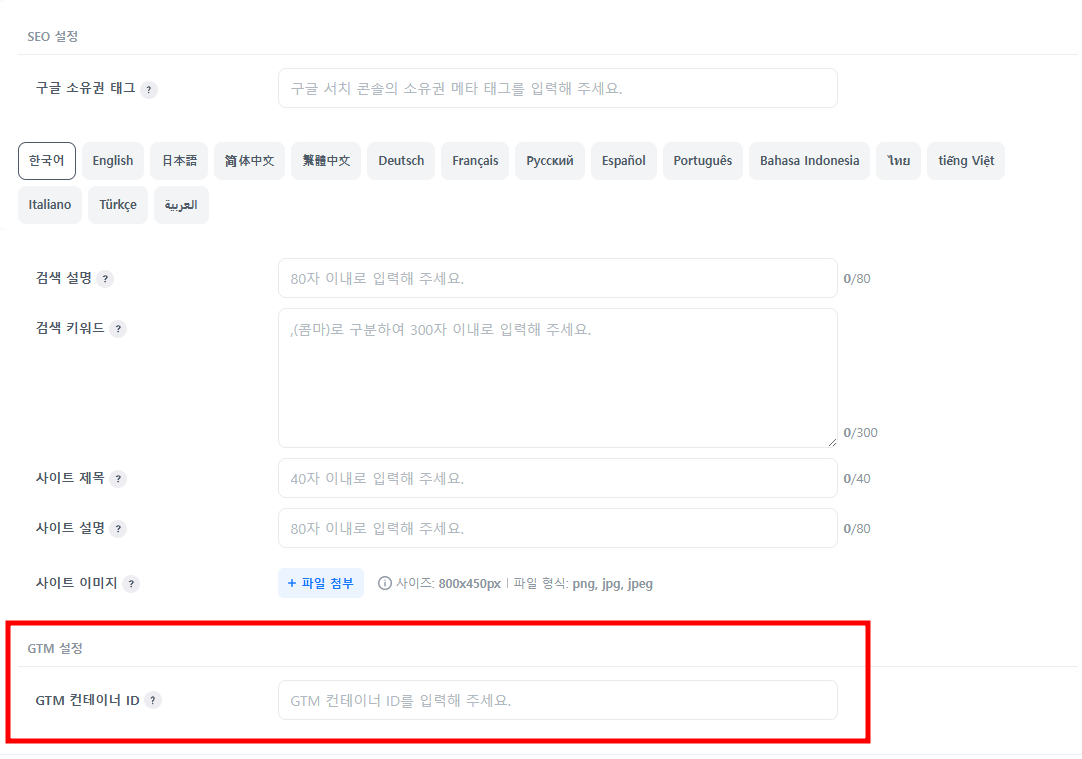
Task: Select the 한국어 language tab
Action: tap(47, 161)
